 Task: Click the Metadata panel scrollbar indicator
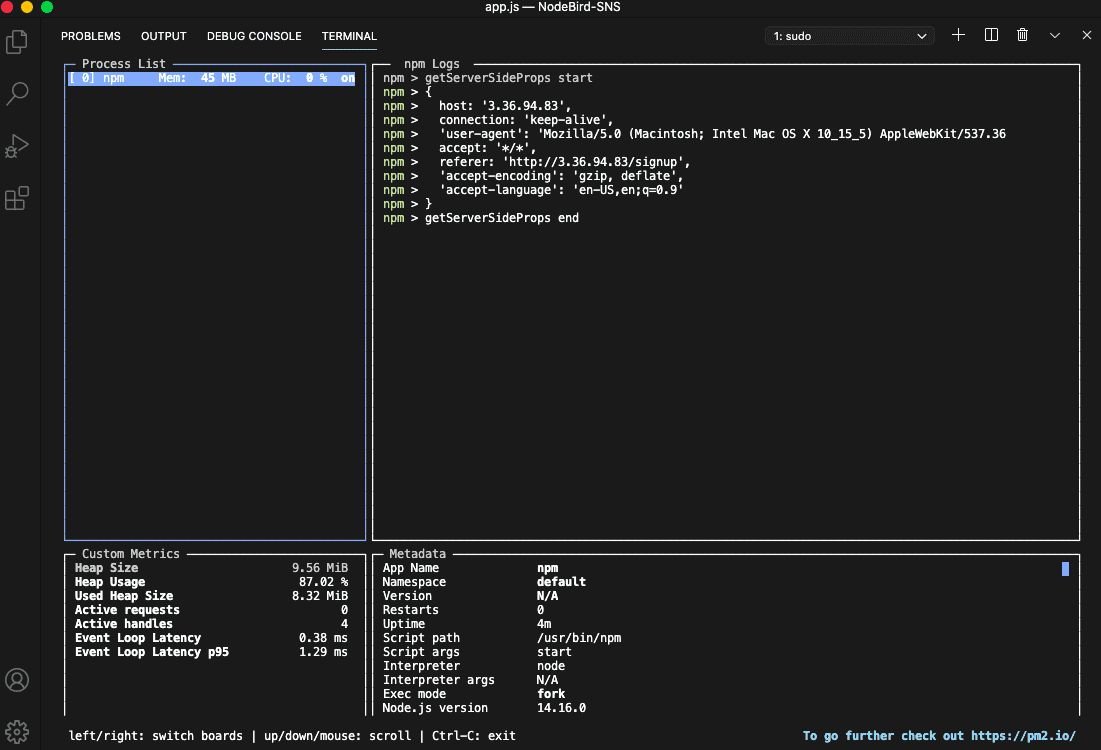[x=1065, y=569]
